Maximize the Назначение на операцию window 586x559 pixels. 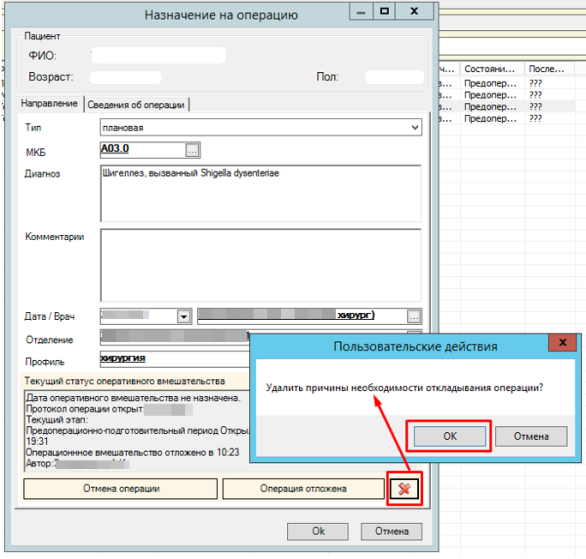coord(384,11)
